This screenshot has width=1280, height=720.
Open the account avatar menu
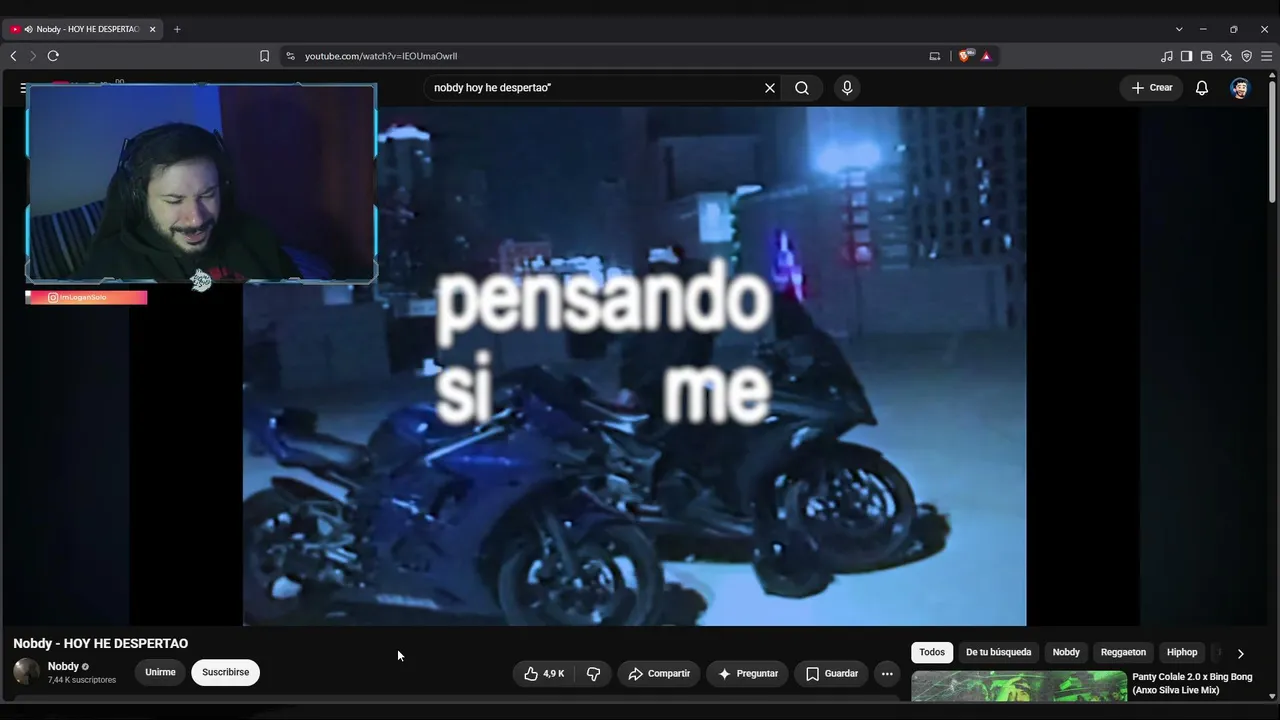point(1240,88)
